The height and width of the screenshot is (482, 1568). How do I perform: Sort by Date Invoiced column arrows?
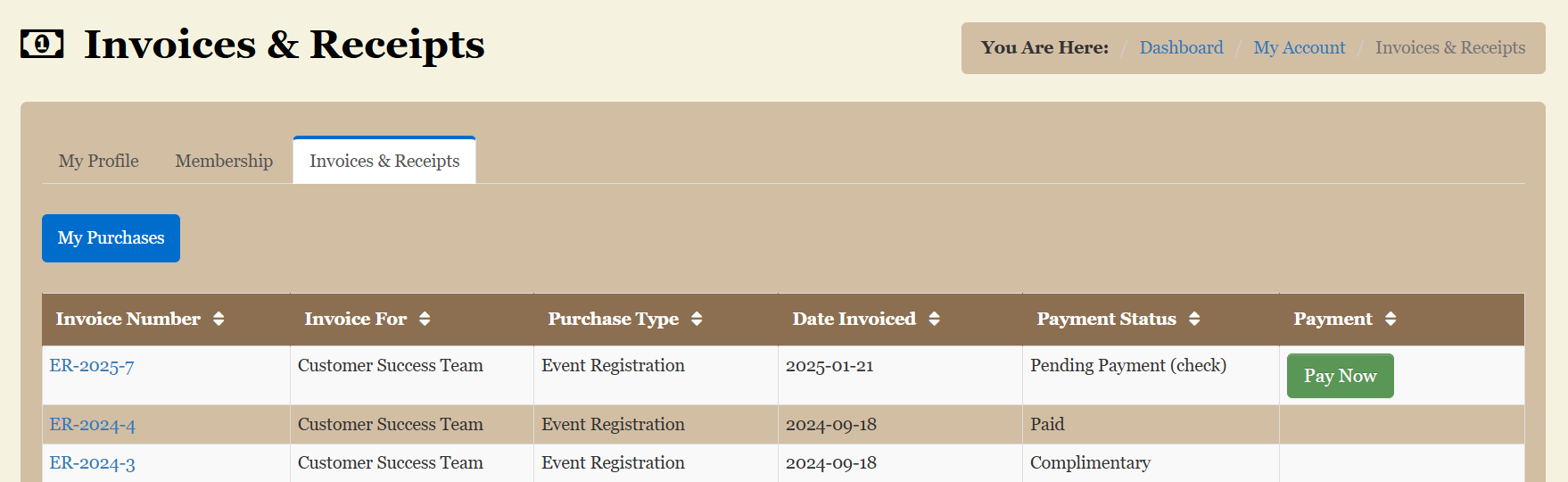(x=934, y=319)
